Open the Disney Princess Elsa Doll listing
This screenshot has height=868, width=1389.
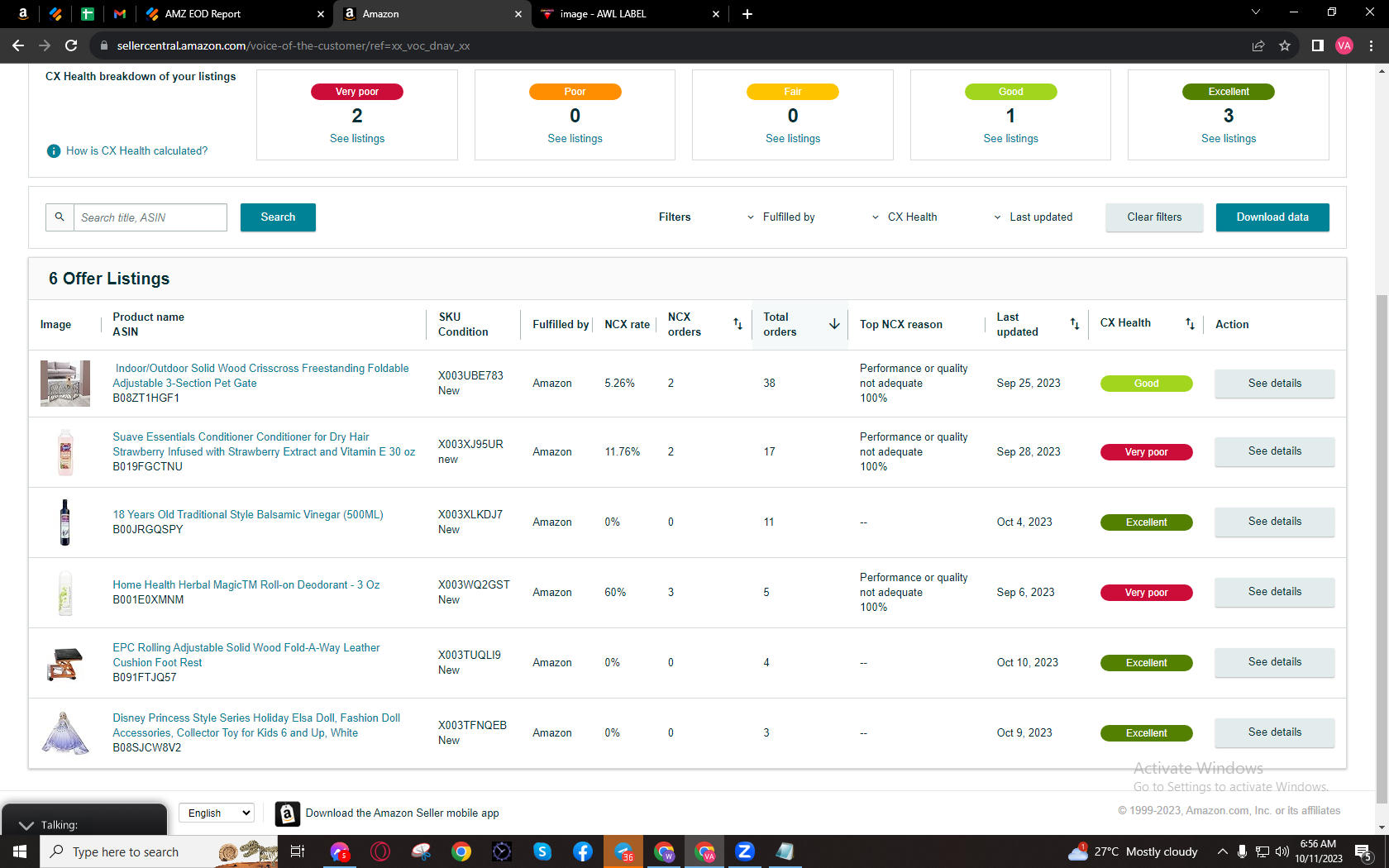256,725
